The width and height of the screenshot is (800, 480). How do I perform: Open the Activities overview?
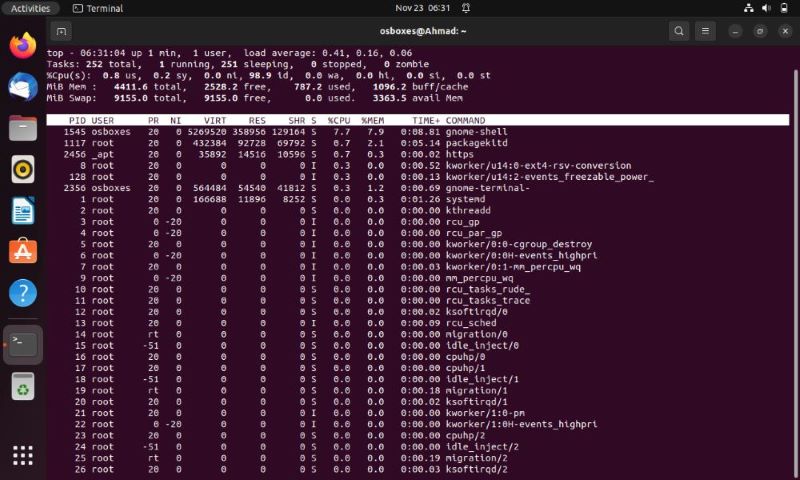tap(31, 8)
